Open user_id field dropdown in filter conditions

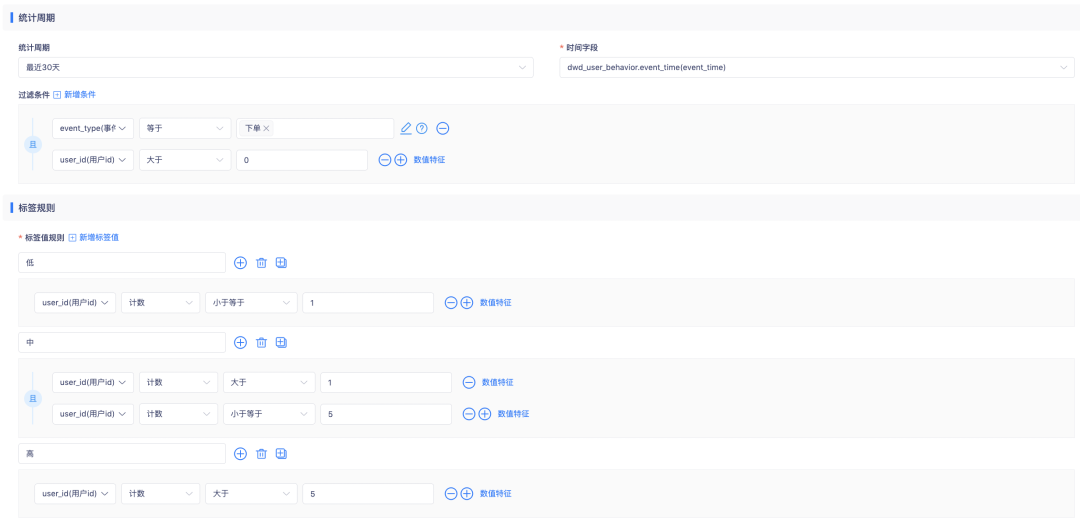pyautogui.click(x=93, y=160)
